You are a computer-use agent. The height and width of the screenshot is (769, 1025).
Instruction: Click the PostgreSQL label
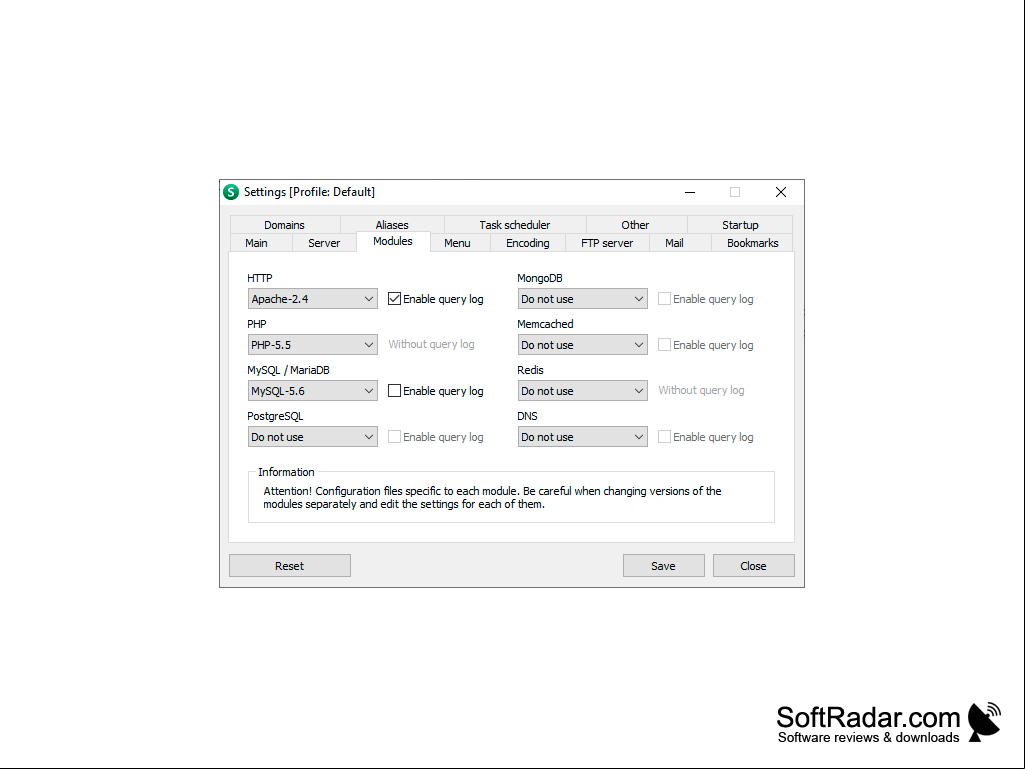pos(275,416)
